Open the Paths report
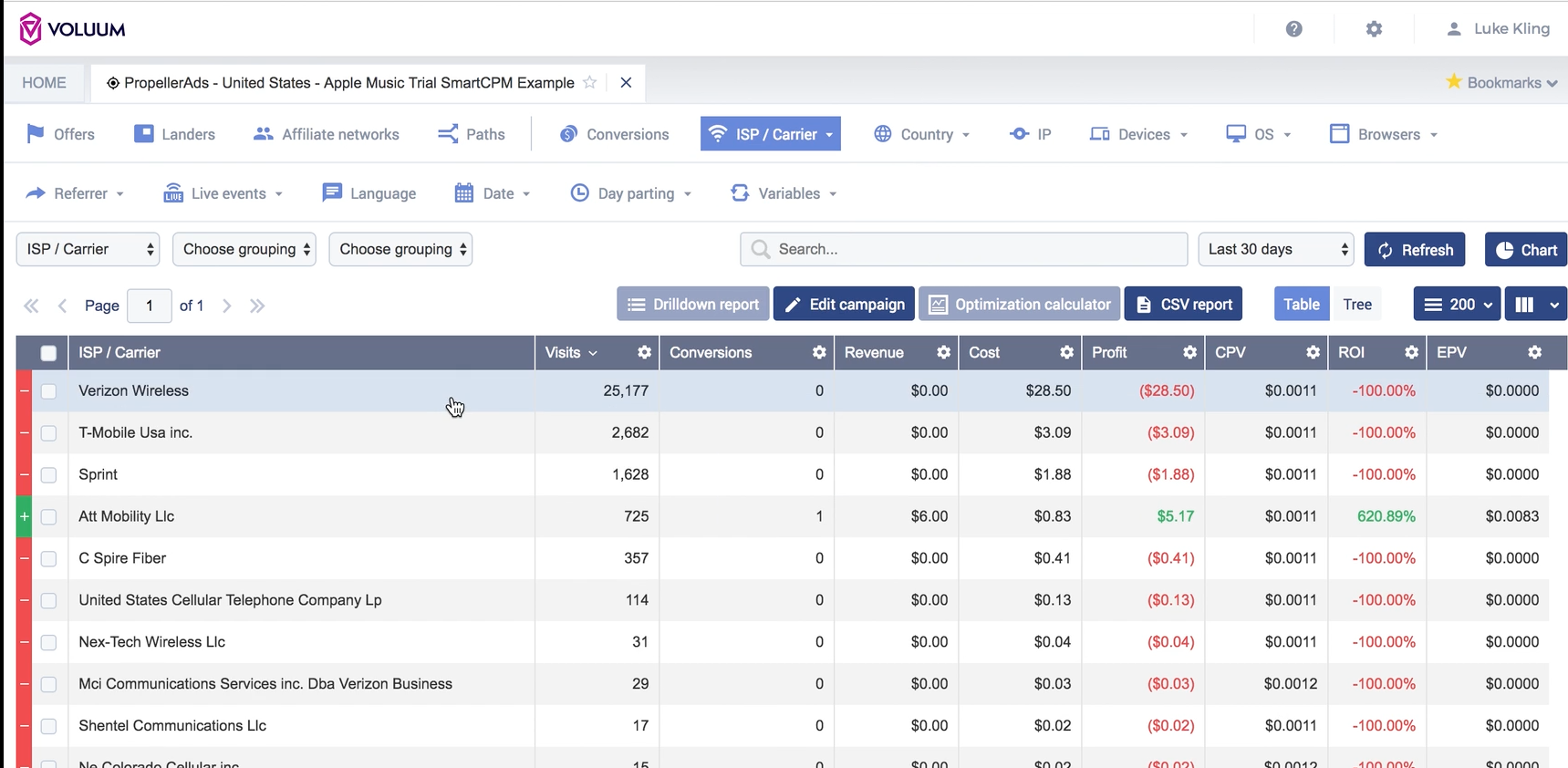This screenshot has width=1568, height=768. pyautogui.click(x=471, y=134)
